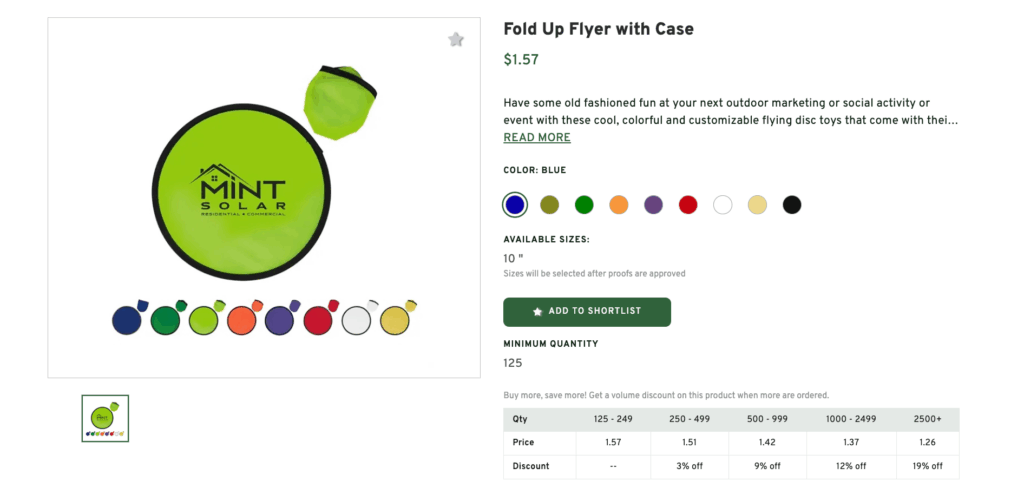Choose the pale yellow color swatch
Screen dimensions: 1024x488
pos(757,205)
